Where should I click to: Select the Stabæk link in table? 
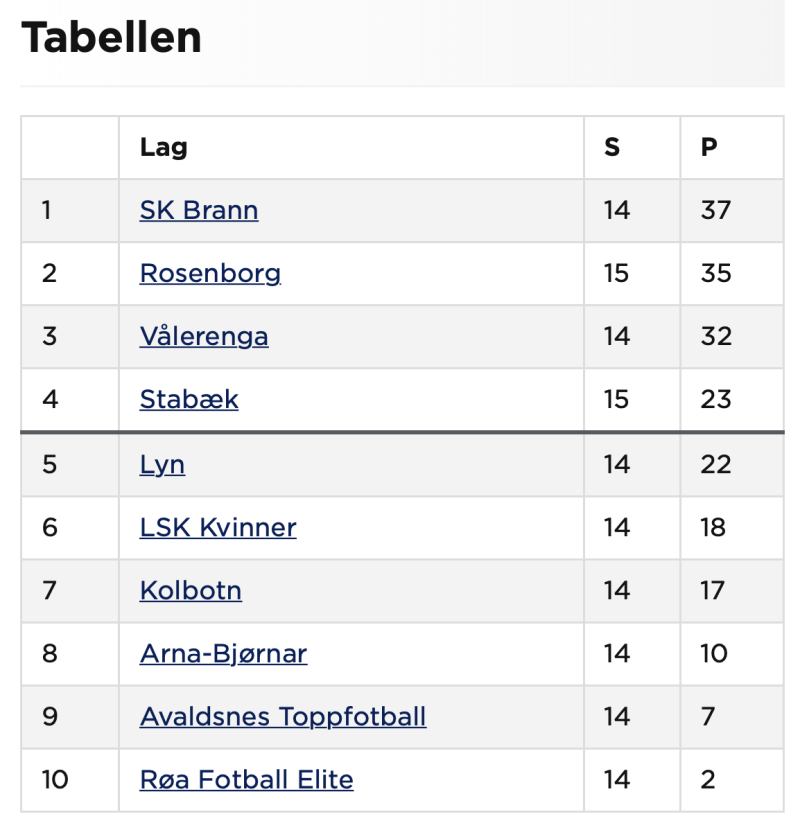(x=189, y=400)
